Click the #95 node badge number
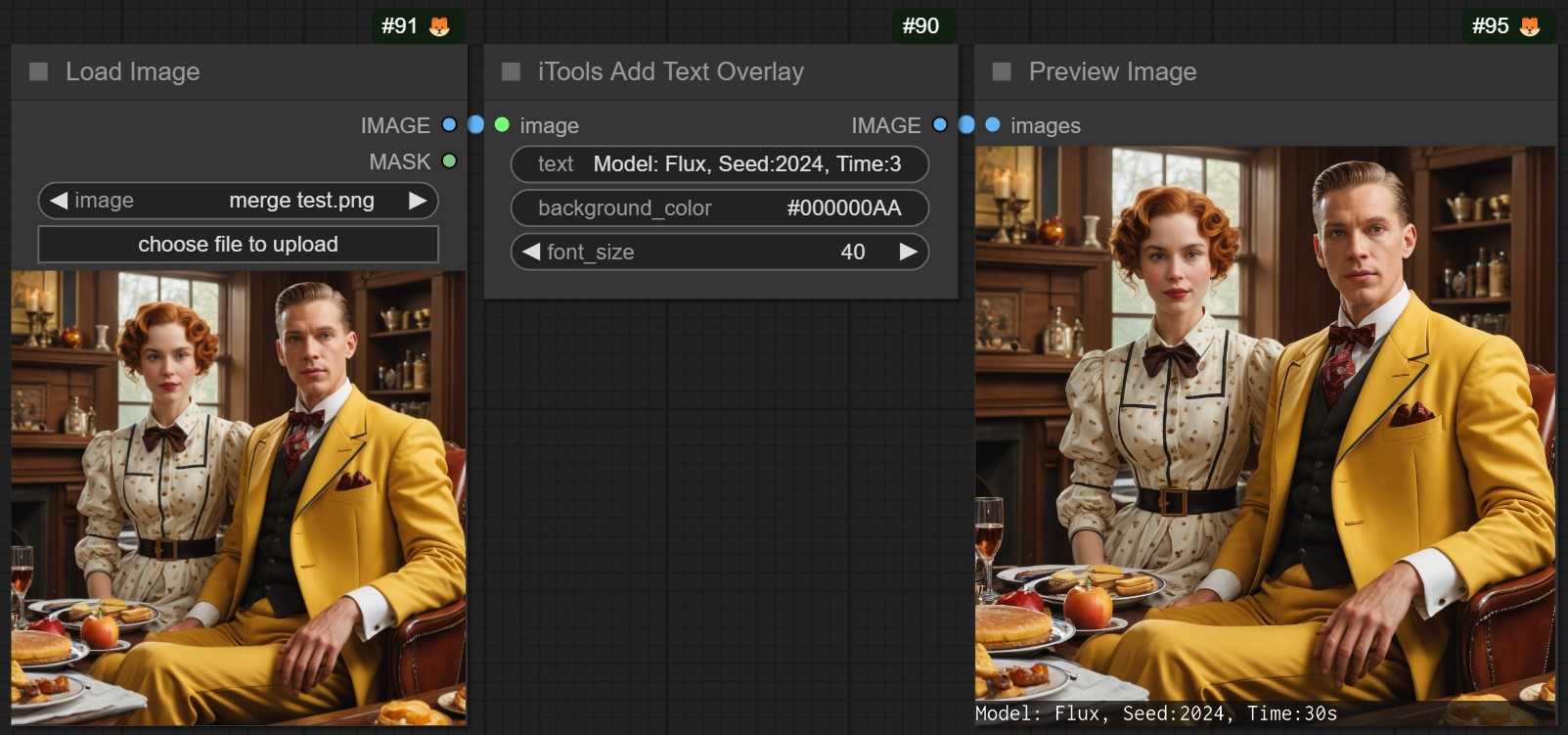This screenshot has width=1568, height=735. pos(1490,26)
